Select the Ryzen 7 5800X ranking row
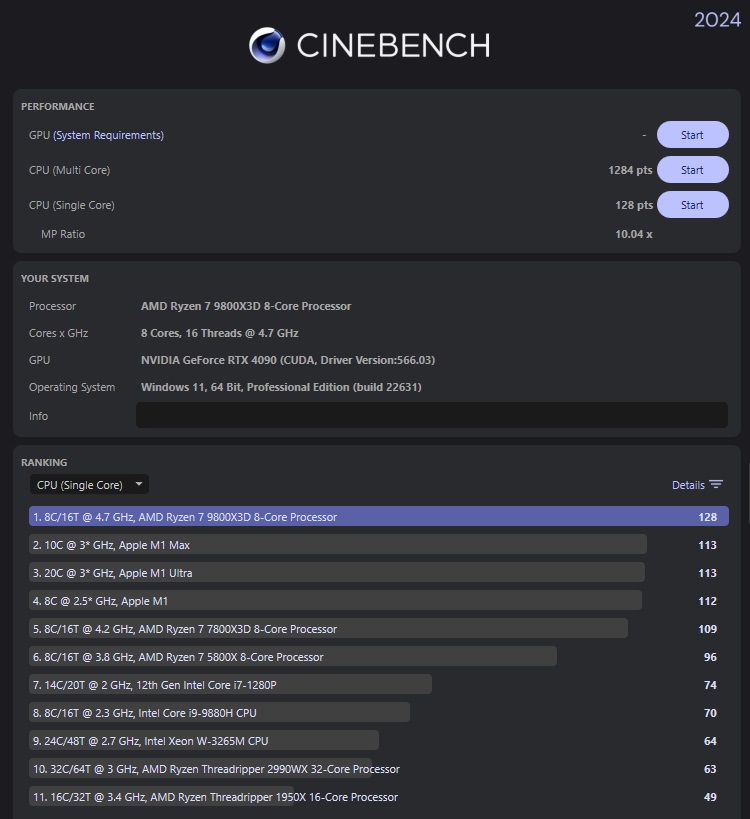 pos(379,657)
